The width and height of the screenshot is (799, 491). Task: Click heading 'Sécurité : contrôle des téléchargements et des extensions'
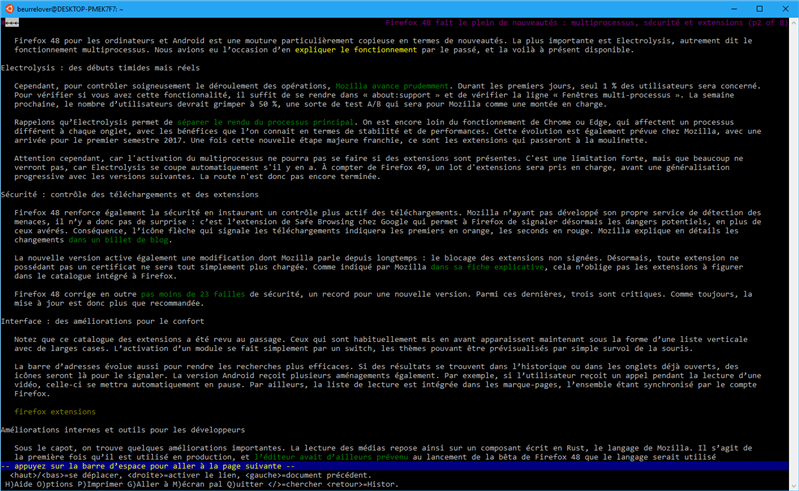click(130, 195)
